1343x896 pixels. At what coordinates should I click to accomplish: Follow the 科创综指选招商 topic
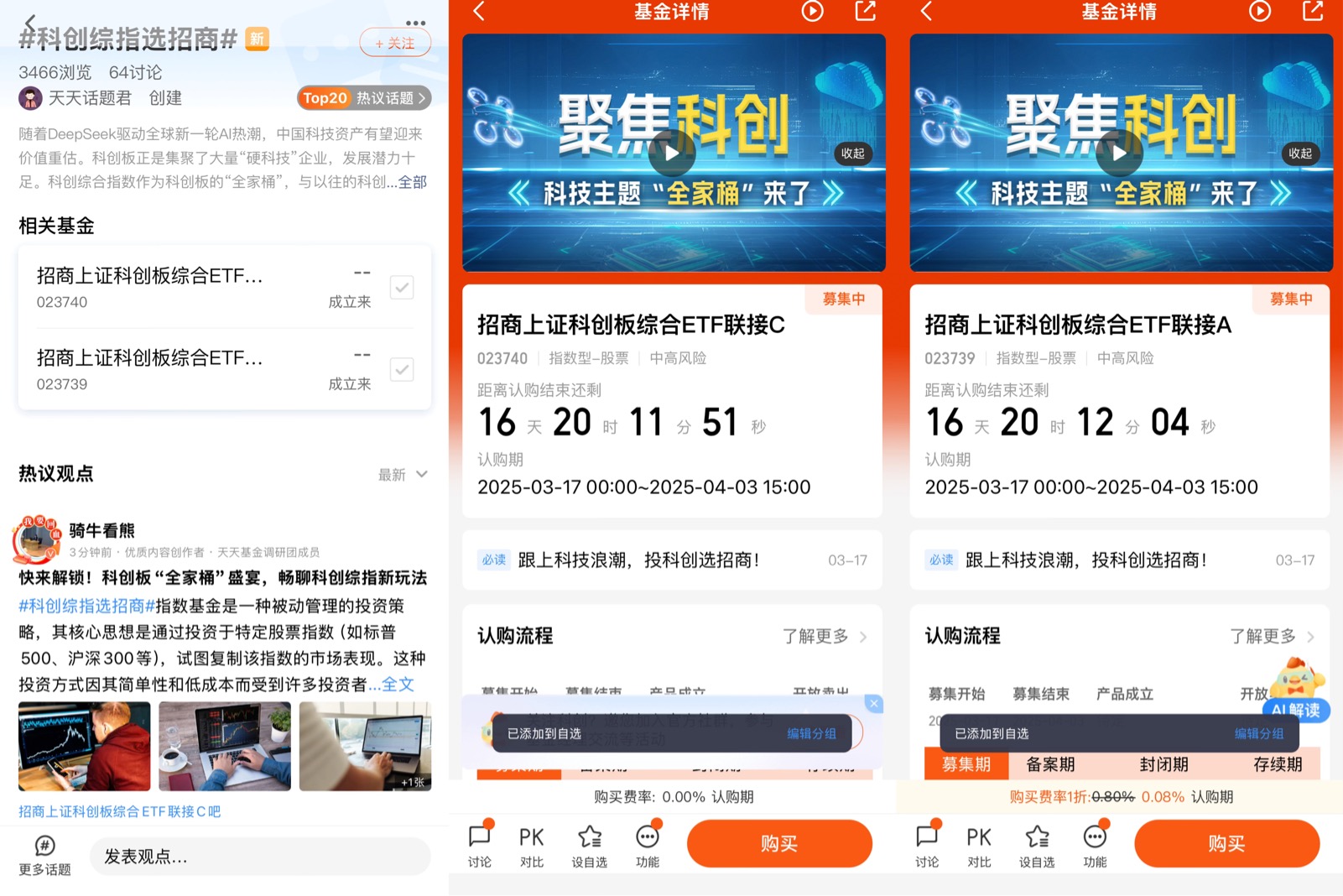coord(395,43)
